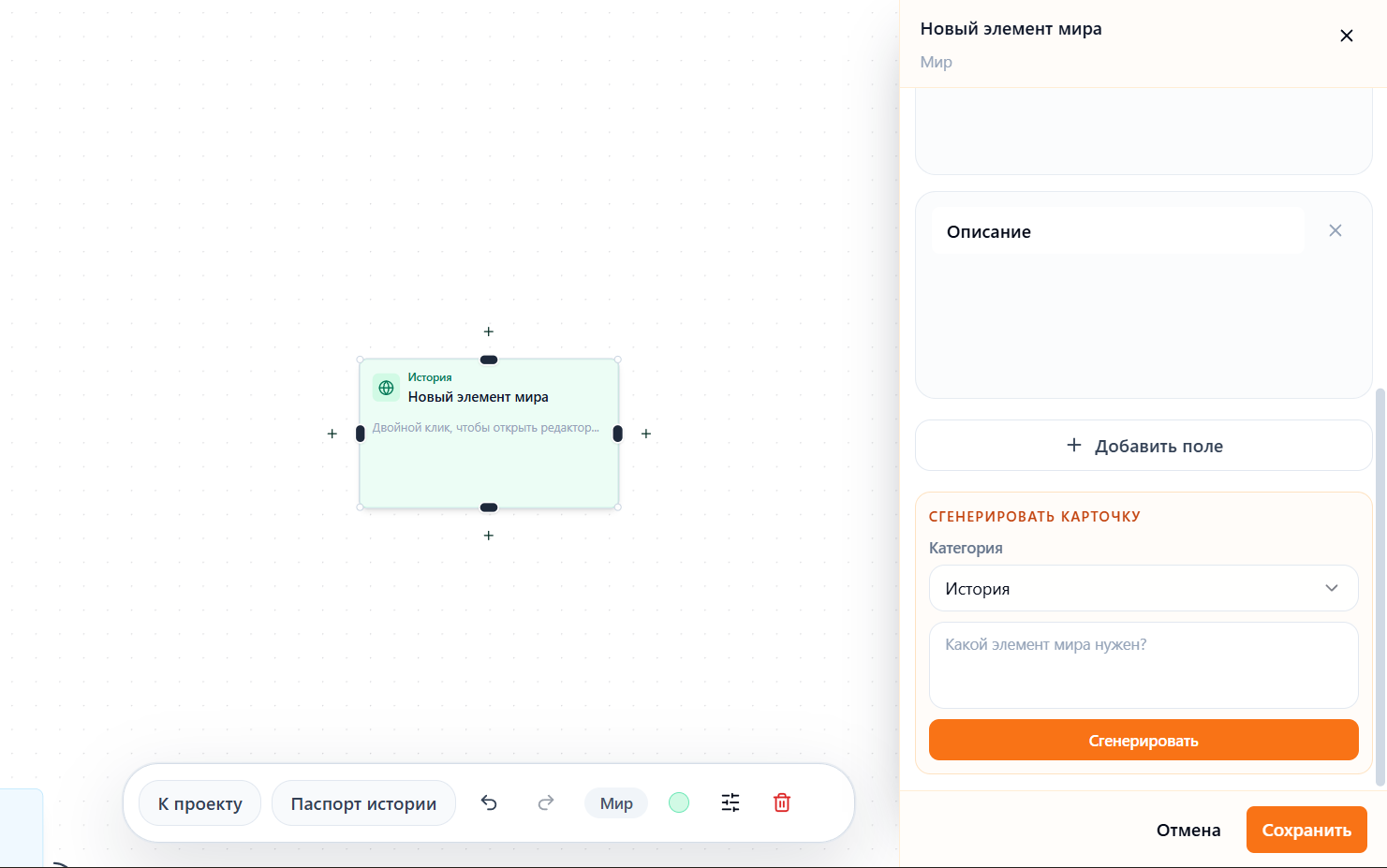The height and width of the screenshot is (868, 1387).
Task: Add node using plus right of card
Action: tap(646, 434)
